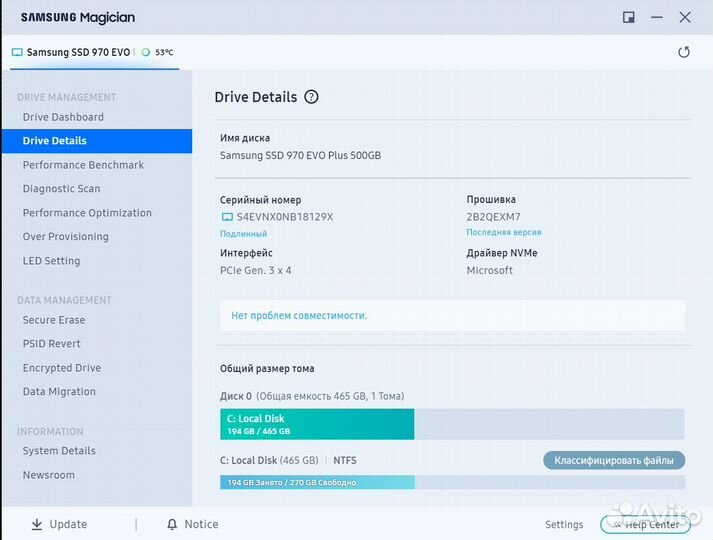Open LED Setting

click(51, 261)
